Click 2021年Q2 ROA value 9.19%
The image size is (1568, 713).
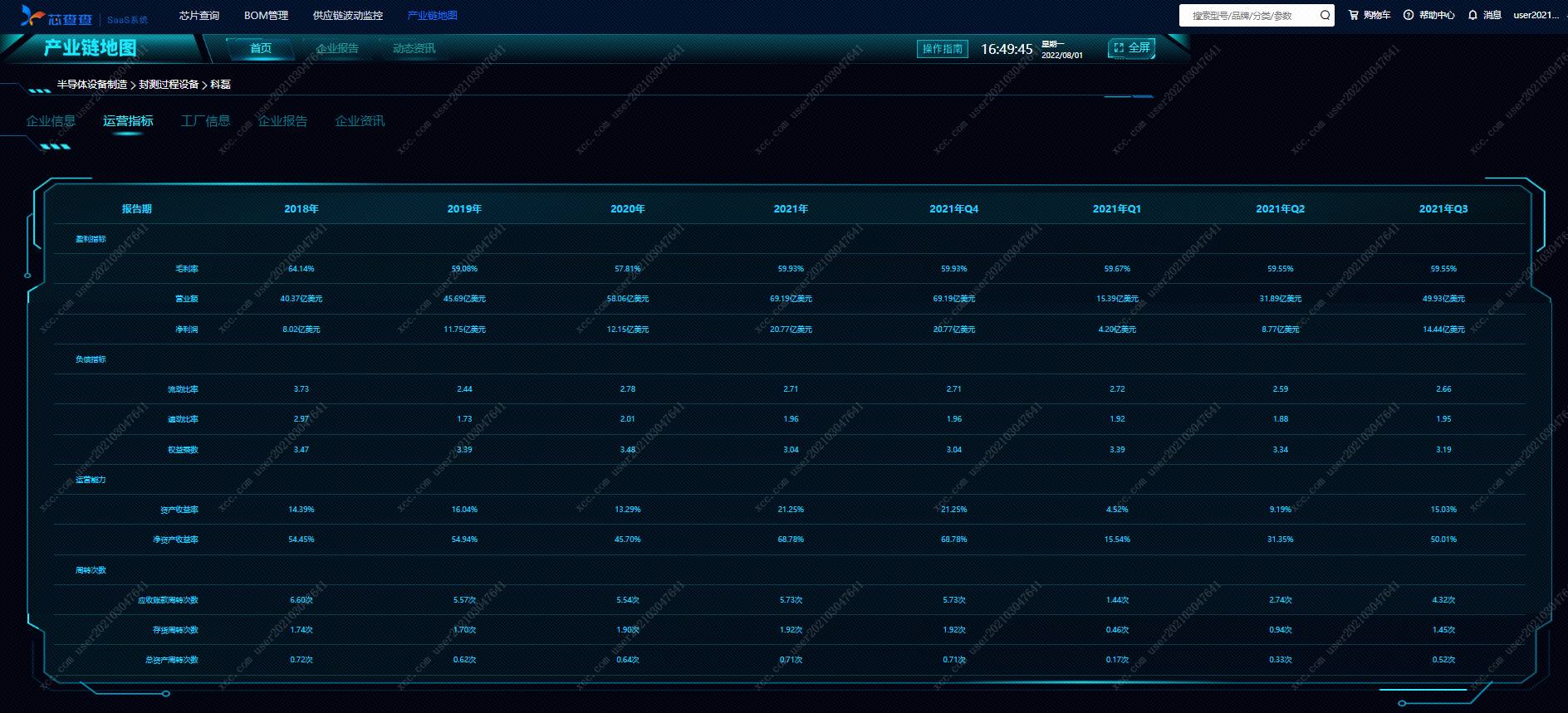1281,510
